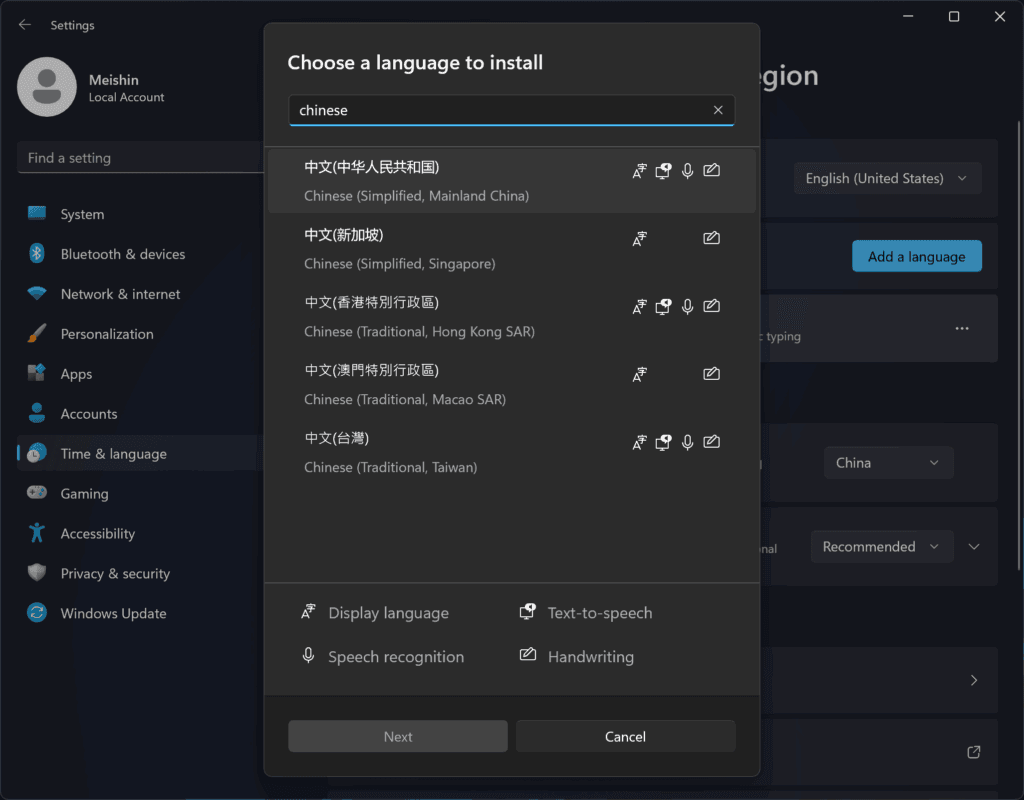Click handwriting icon on Chinese Singapore row
This screenshot has height=800, width=1024.
[711, 238]
